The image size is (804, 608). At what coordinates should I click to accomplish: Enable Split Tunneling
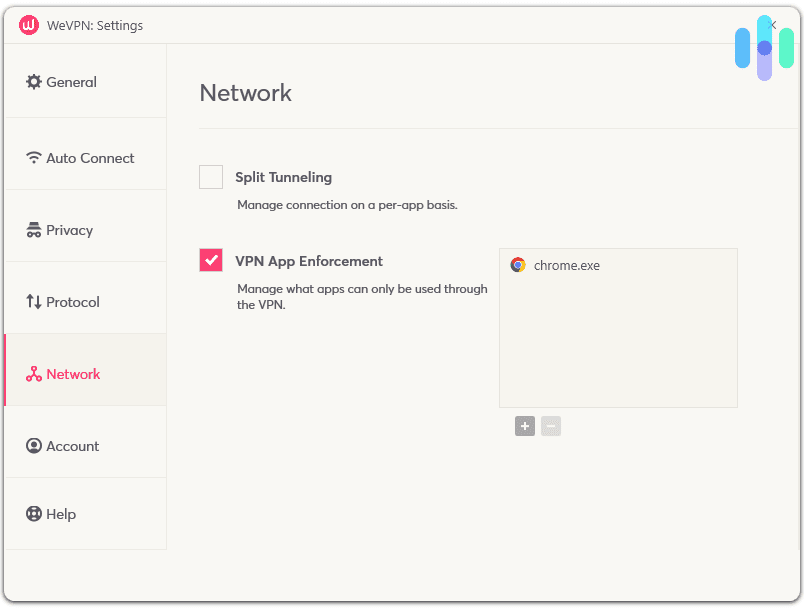pos(210,176)
